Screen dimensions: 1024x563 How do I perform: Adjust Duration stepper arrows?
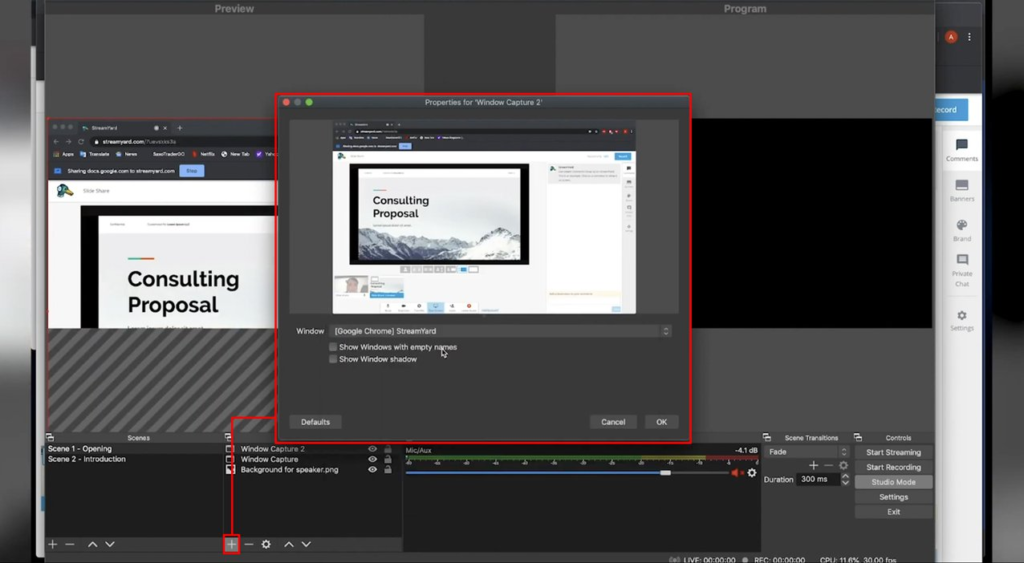(845, 479)
